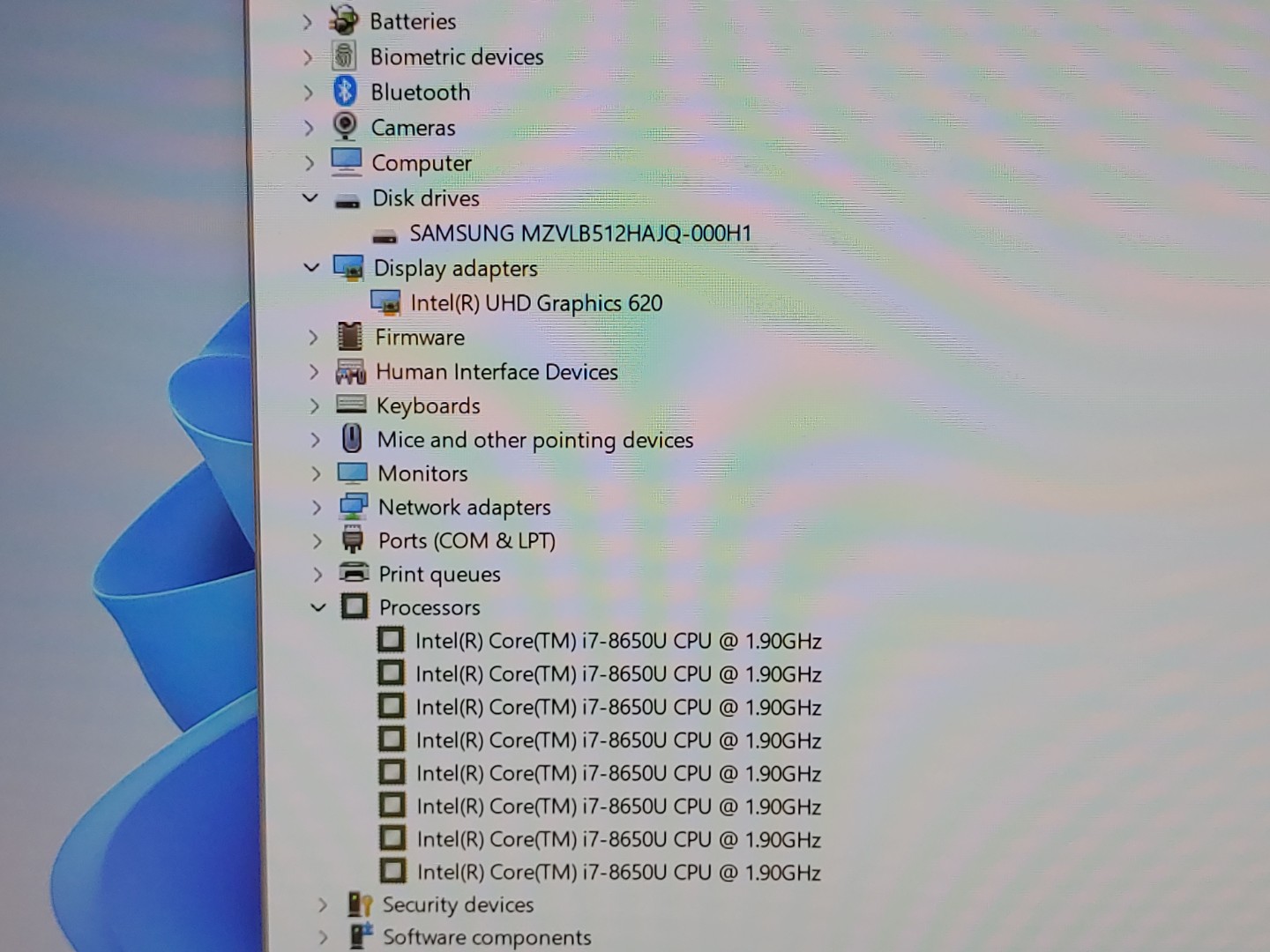Click the Firmware chip icon
Screen dimensions: 1270x952
[x=350, y=336]
